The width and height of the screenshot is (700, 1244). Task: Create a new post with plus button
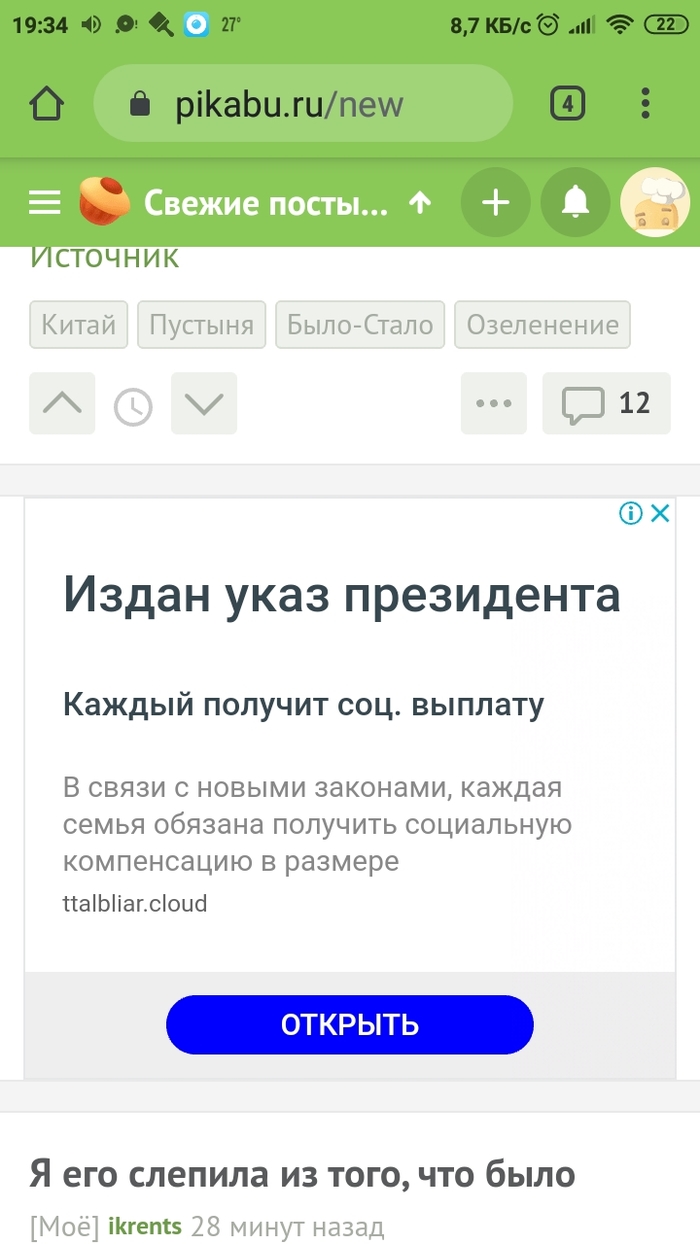coord(495,203)
